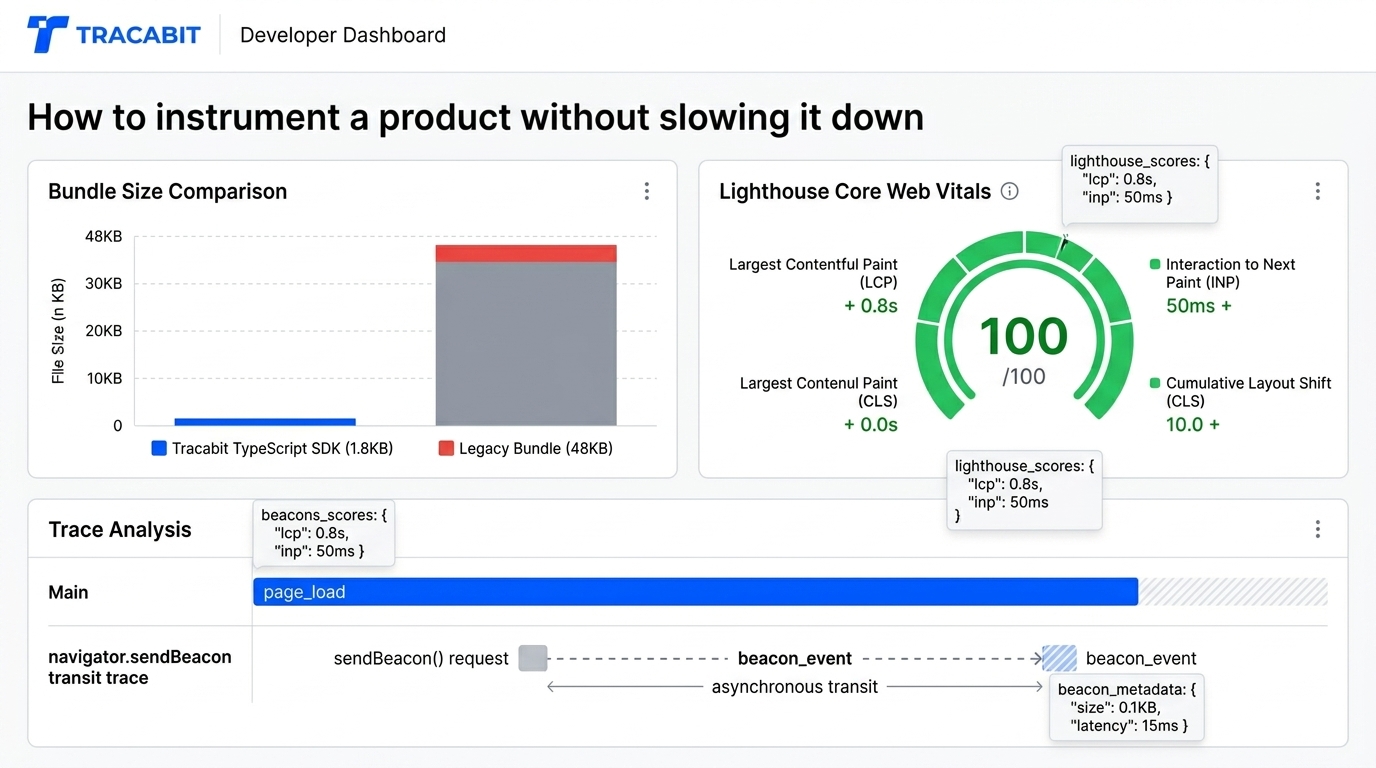Click red Legacy Bundle legend swatch

[x=446, y=448]
